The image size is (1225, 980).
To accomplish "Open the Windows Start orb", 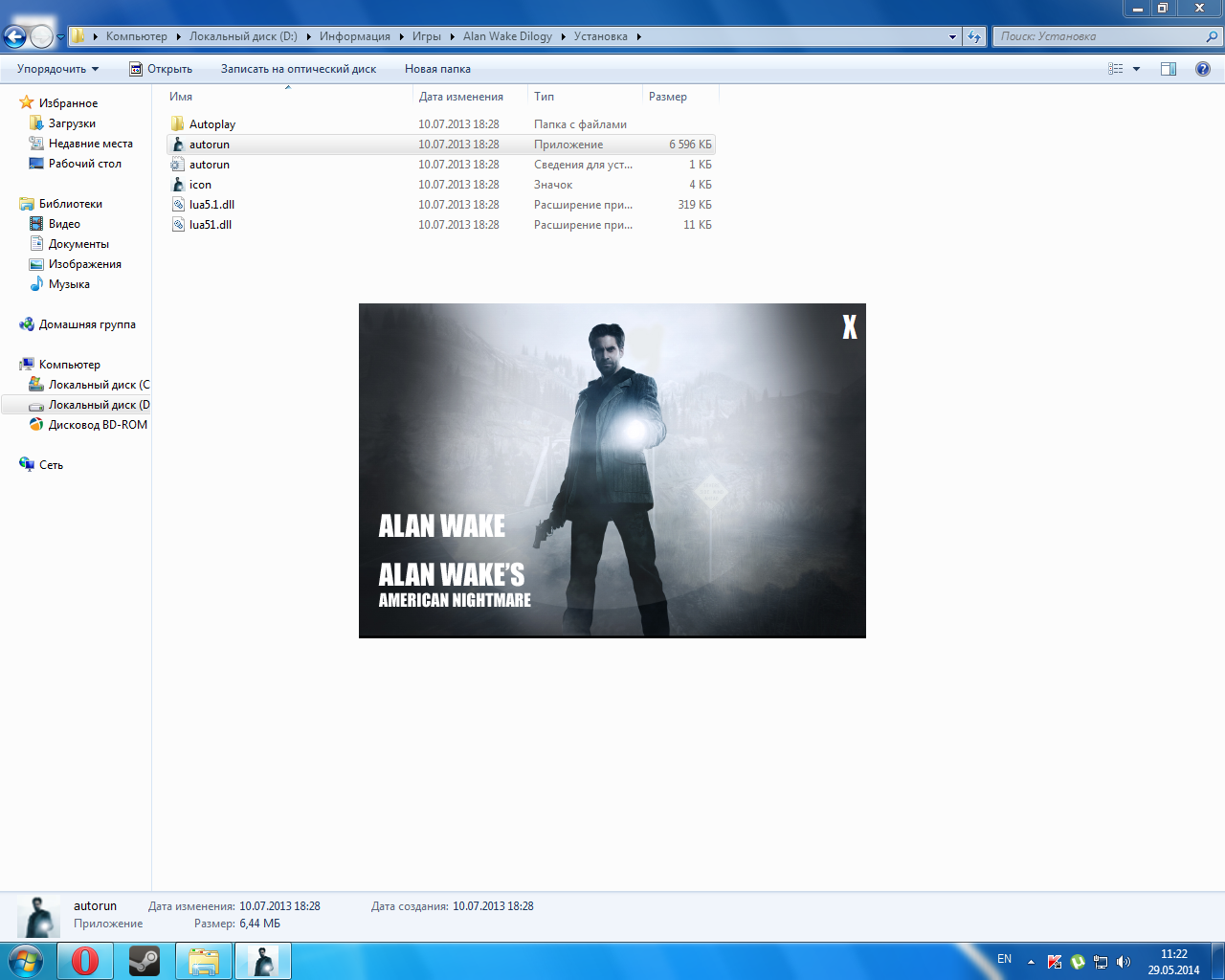I will tap(26, 961).
